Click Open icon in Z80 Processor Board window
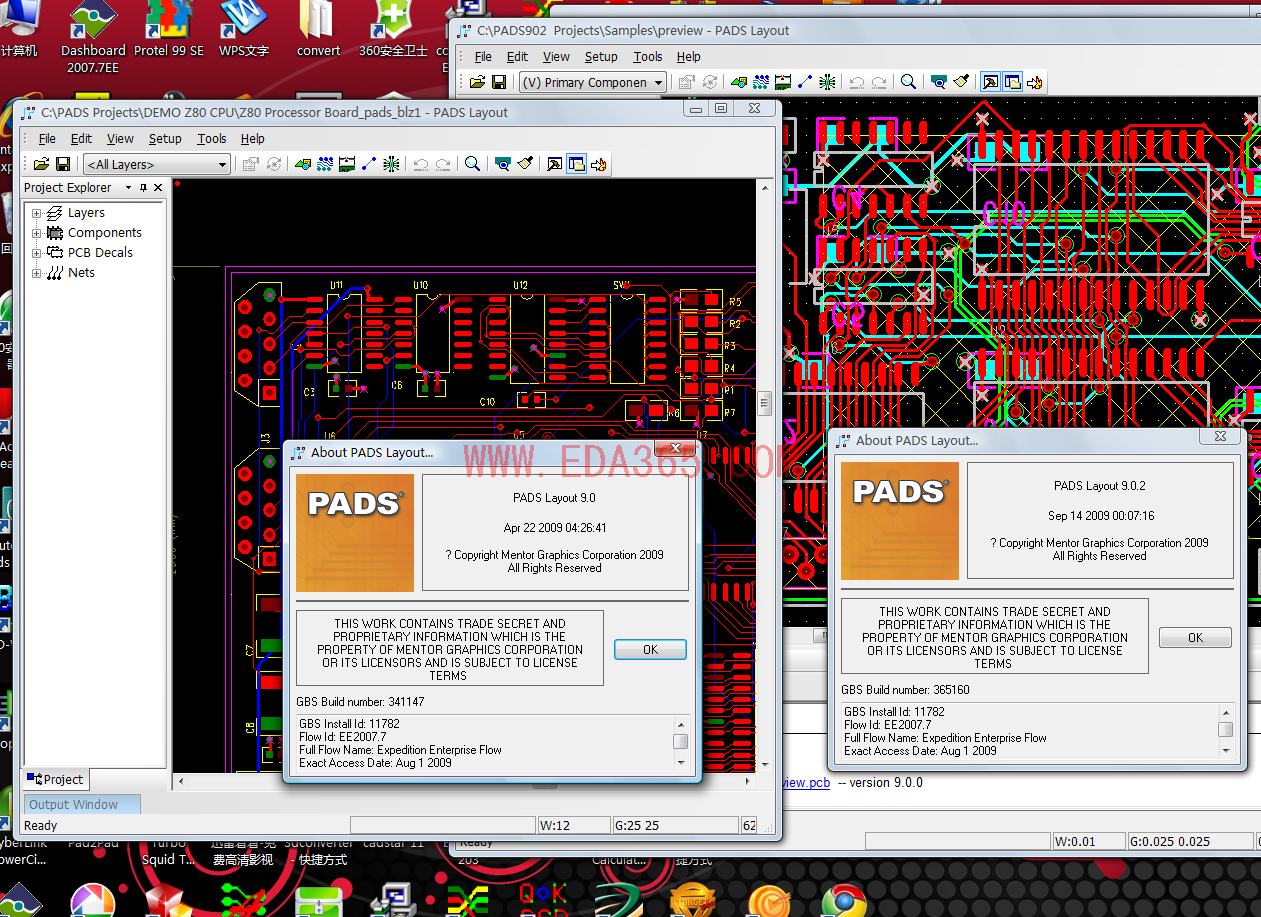The width and height of the screenshot is (1261, 917). tap(41, 164)
